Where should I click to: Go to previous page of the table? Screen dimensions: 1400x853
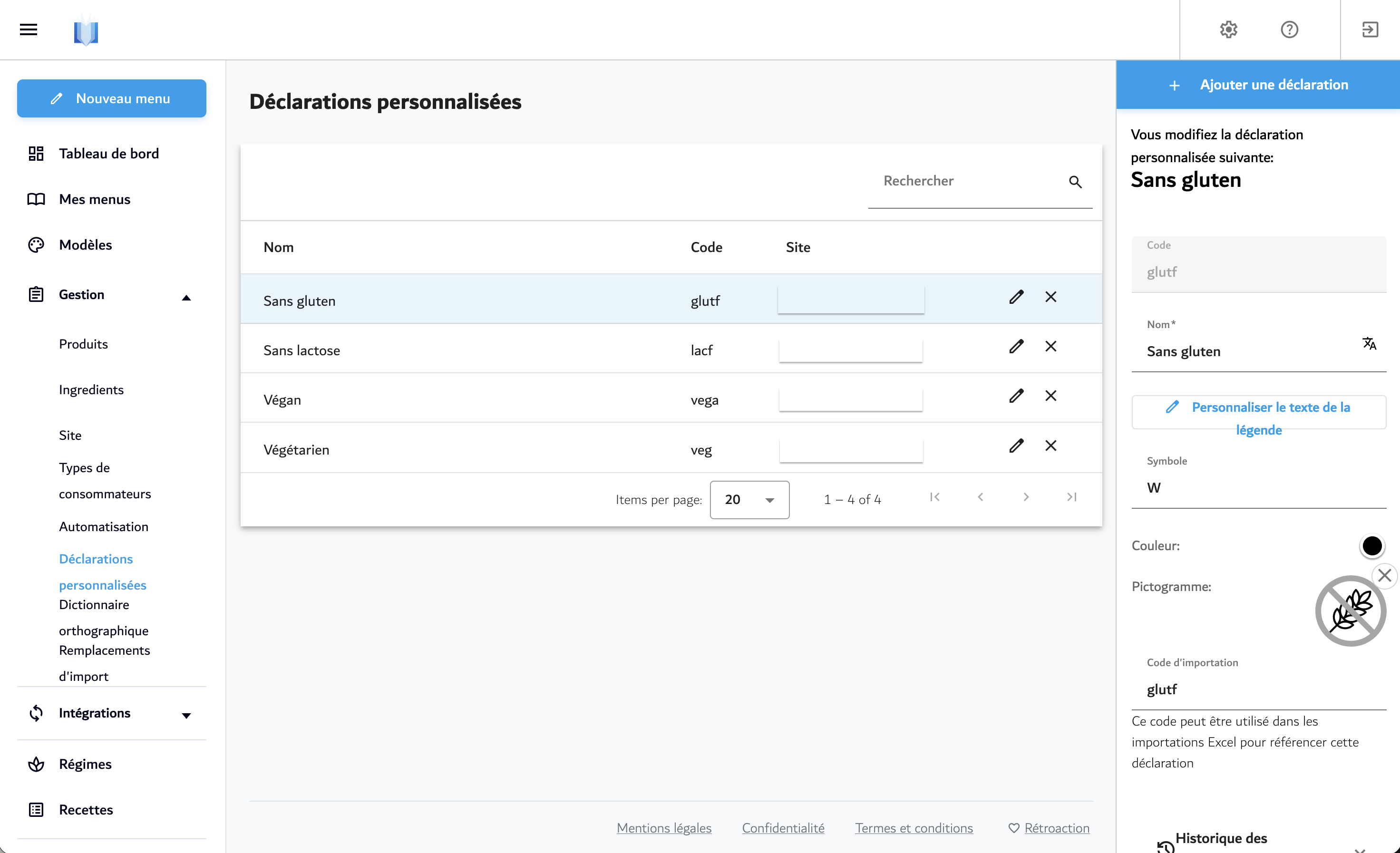click(x=980, y=497)
